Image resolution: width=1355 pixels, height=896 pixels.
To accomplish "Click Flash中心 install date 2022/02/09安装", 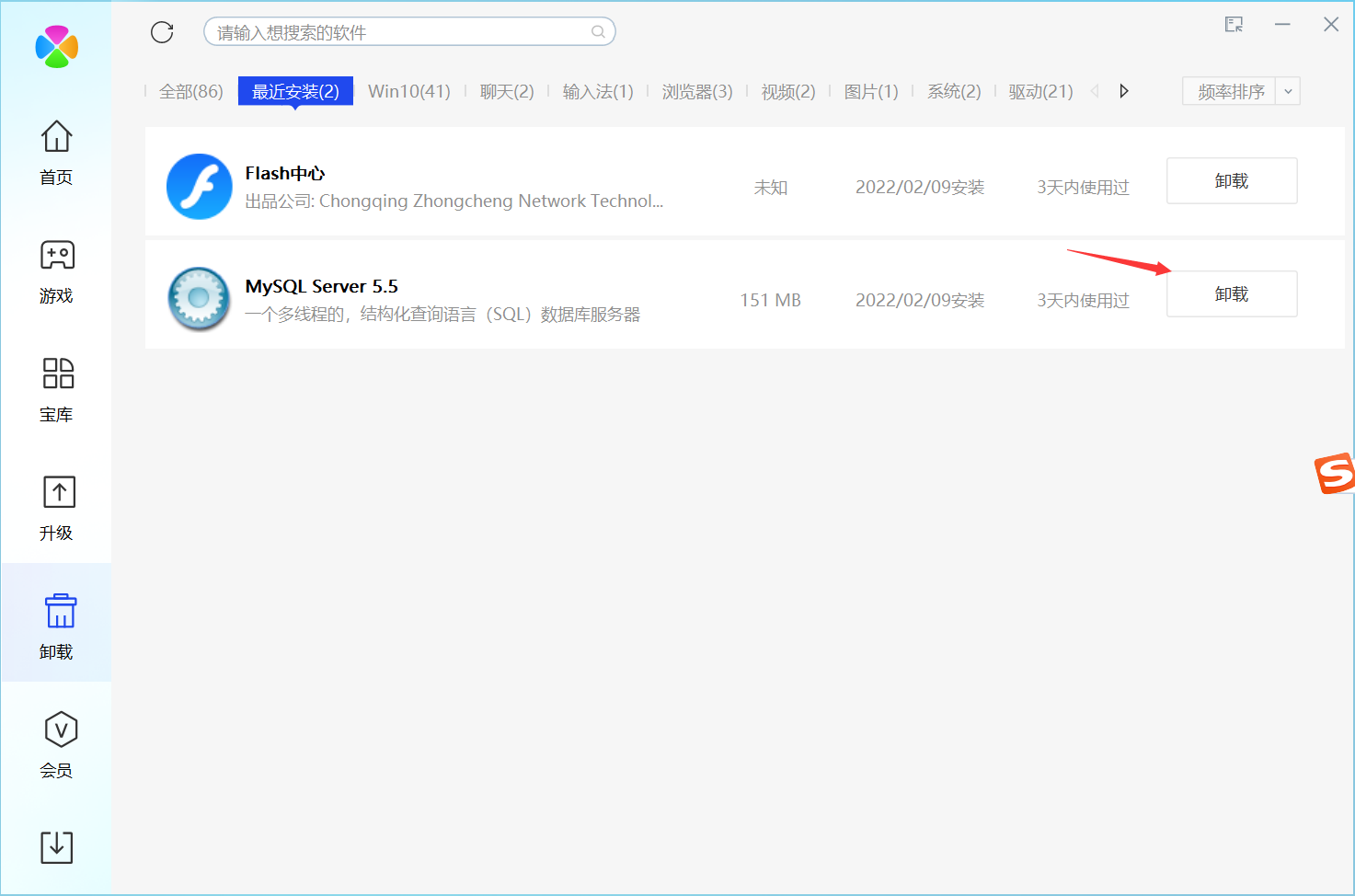I will pyautogui.click(x=920, y=187).
